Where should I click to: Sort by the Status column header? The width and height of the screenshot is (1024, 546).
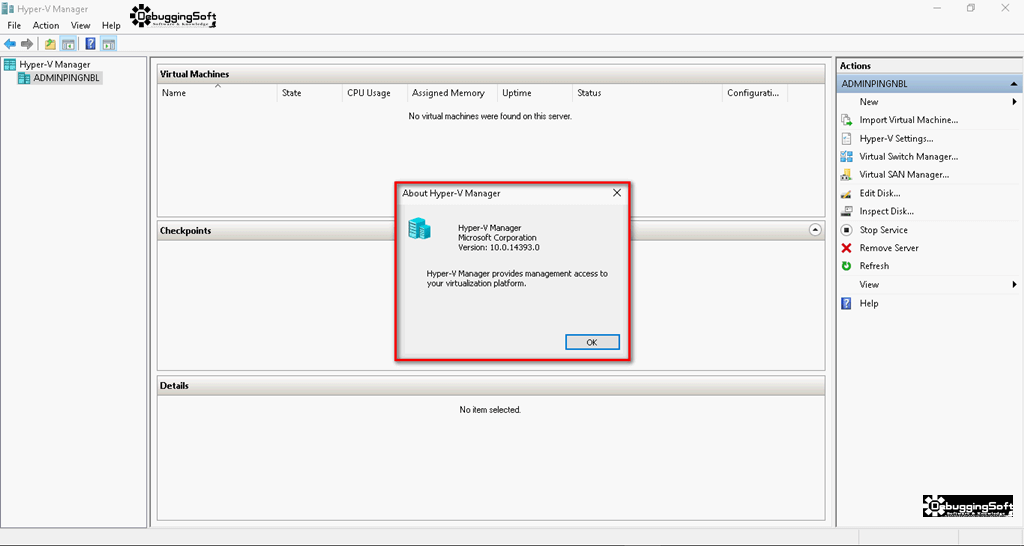coord(648,93)
